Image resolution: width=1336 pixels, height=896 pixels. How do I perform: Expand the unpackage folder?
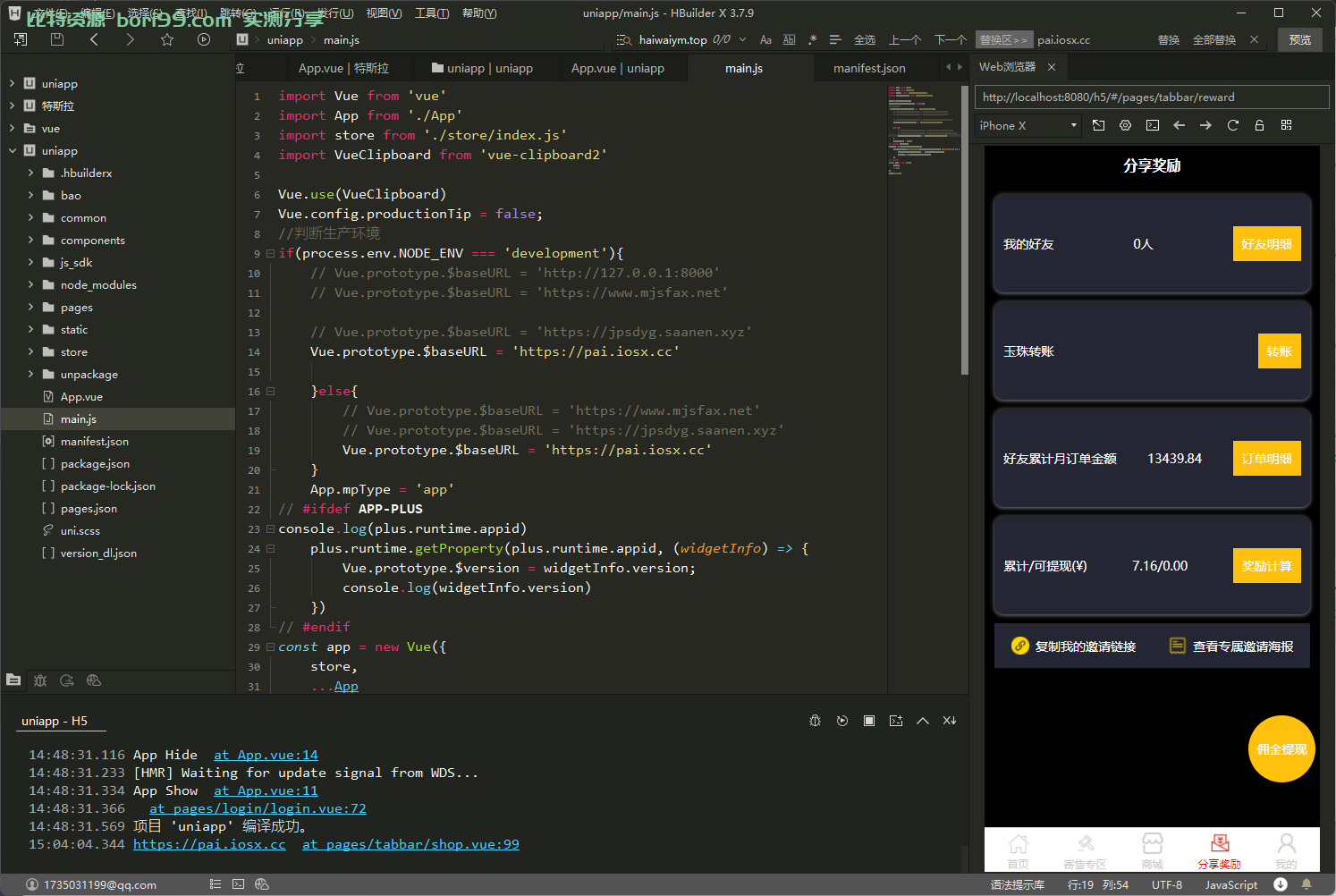[31, 374]
